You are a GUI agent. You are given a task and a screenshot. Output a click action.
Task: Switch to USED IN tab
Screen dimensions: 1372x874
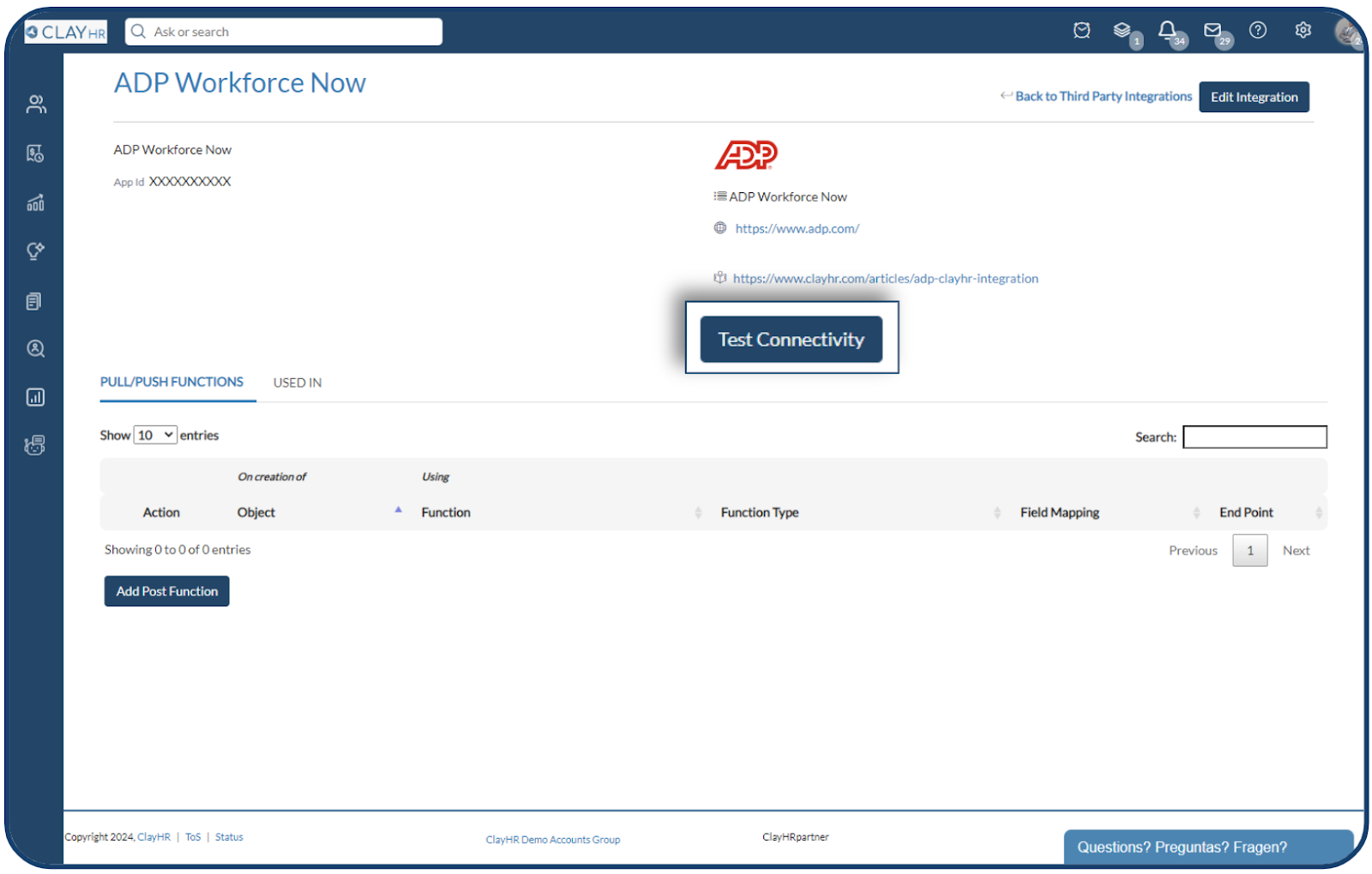click(x=298, y=383)
